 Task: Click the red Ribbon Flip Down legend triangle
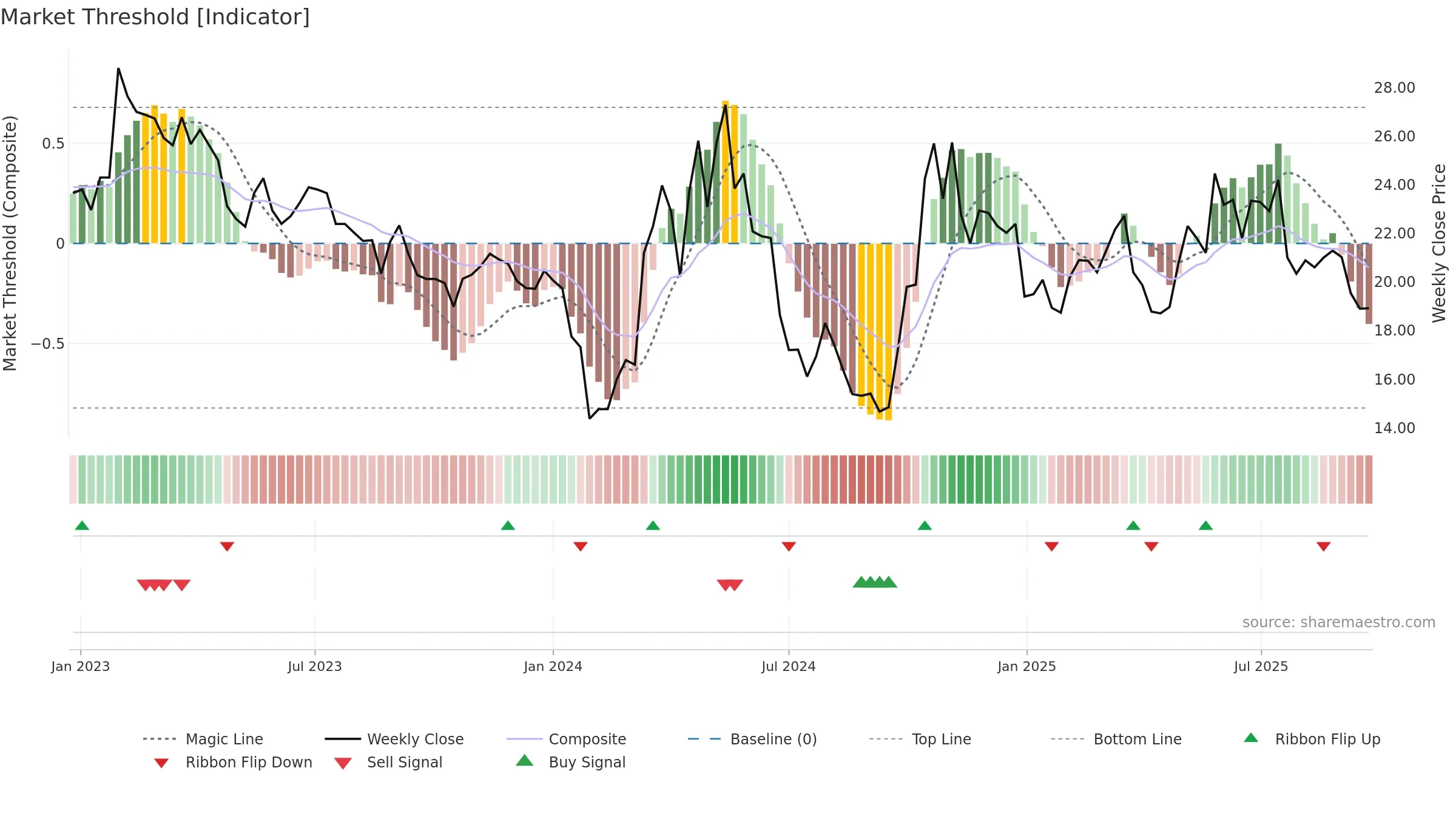pyautogui.click(x=161, y=763)
